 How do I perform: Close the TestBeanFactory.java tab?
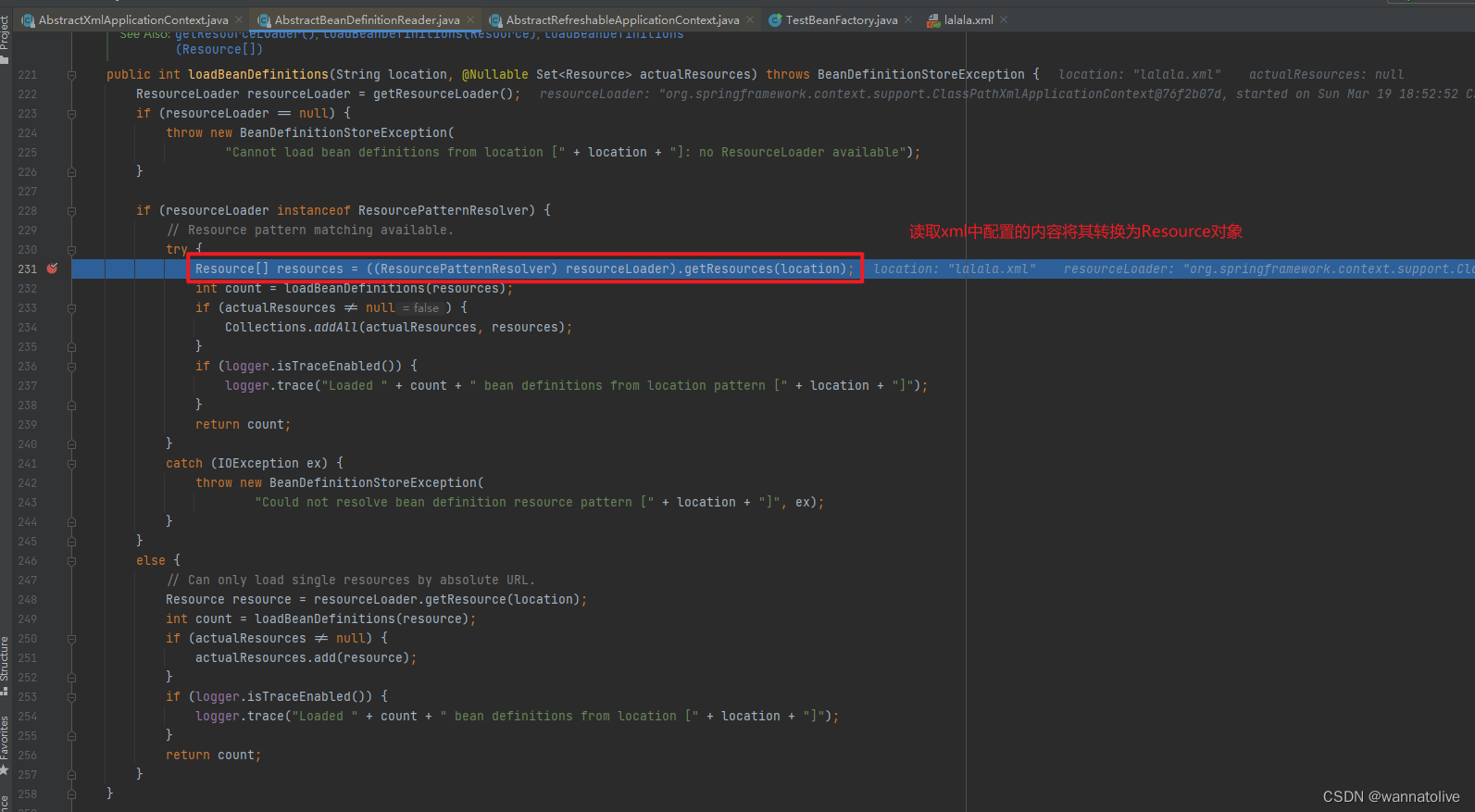tap(908, 19)
